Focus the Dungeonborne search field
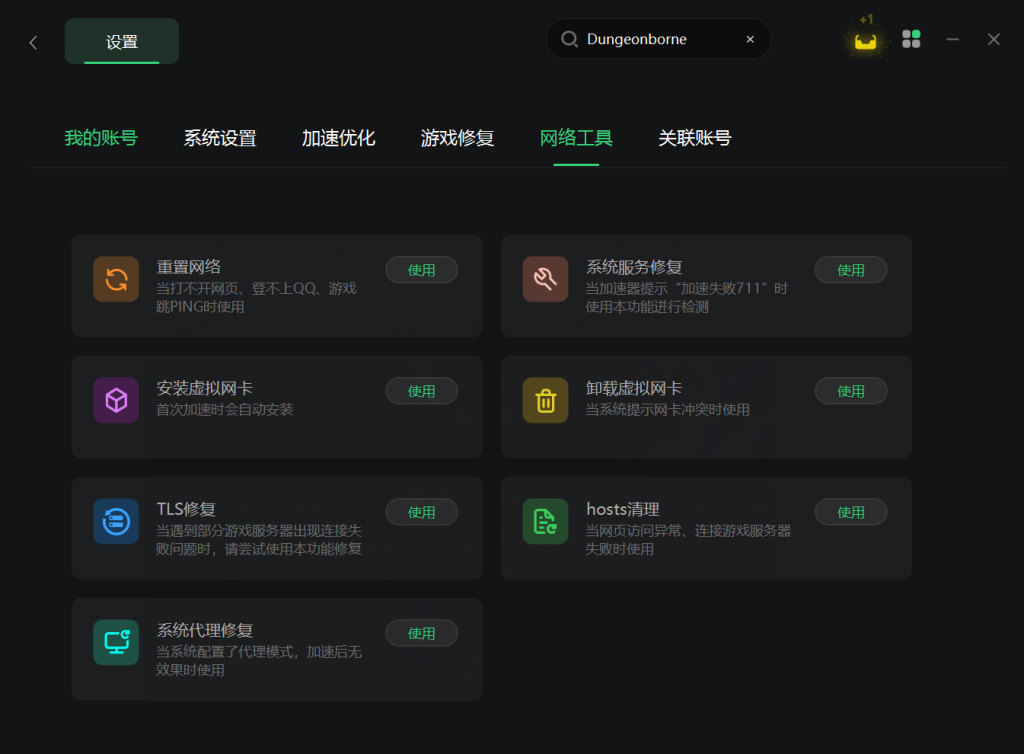 coord(658,39)
